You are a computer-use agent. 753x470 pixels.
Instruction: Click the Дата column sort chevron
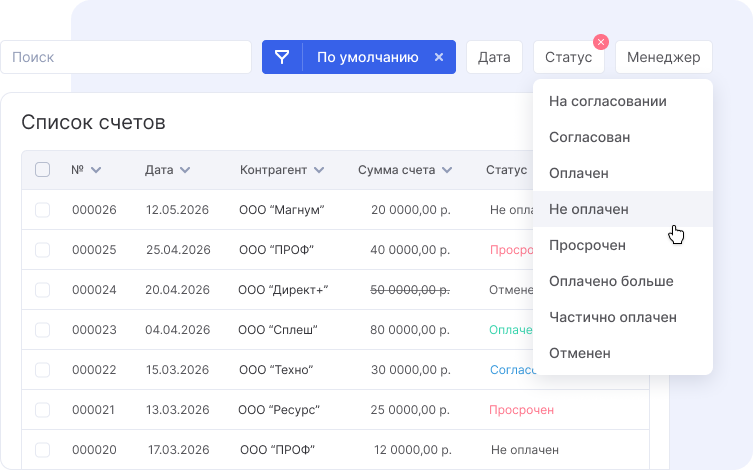pyautogui.click(x=185, y=170)
